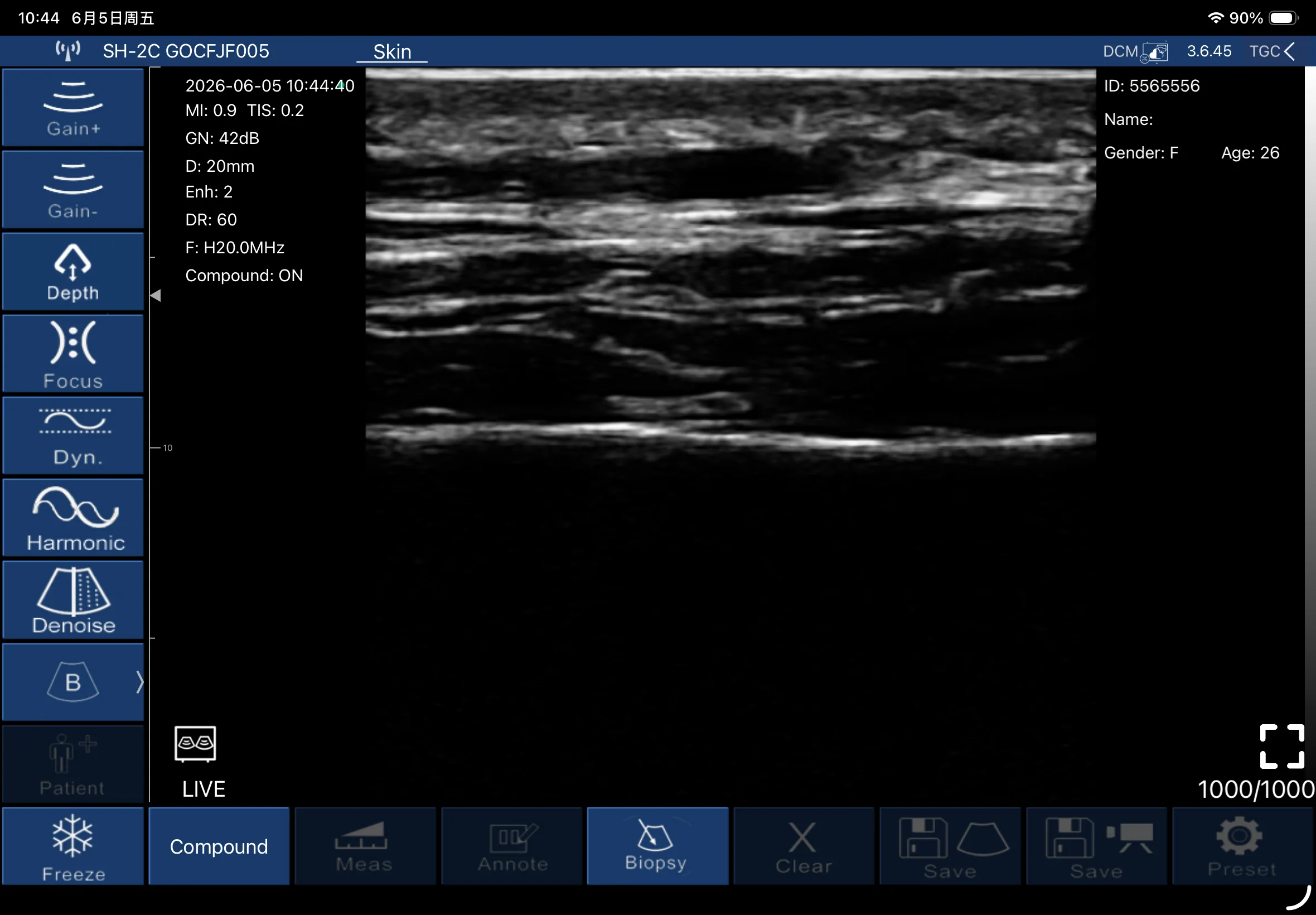Adjust imaging depth with Depth button

point(72,272)
